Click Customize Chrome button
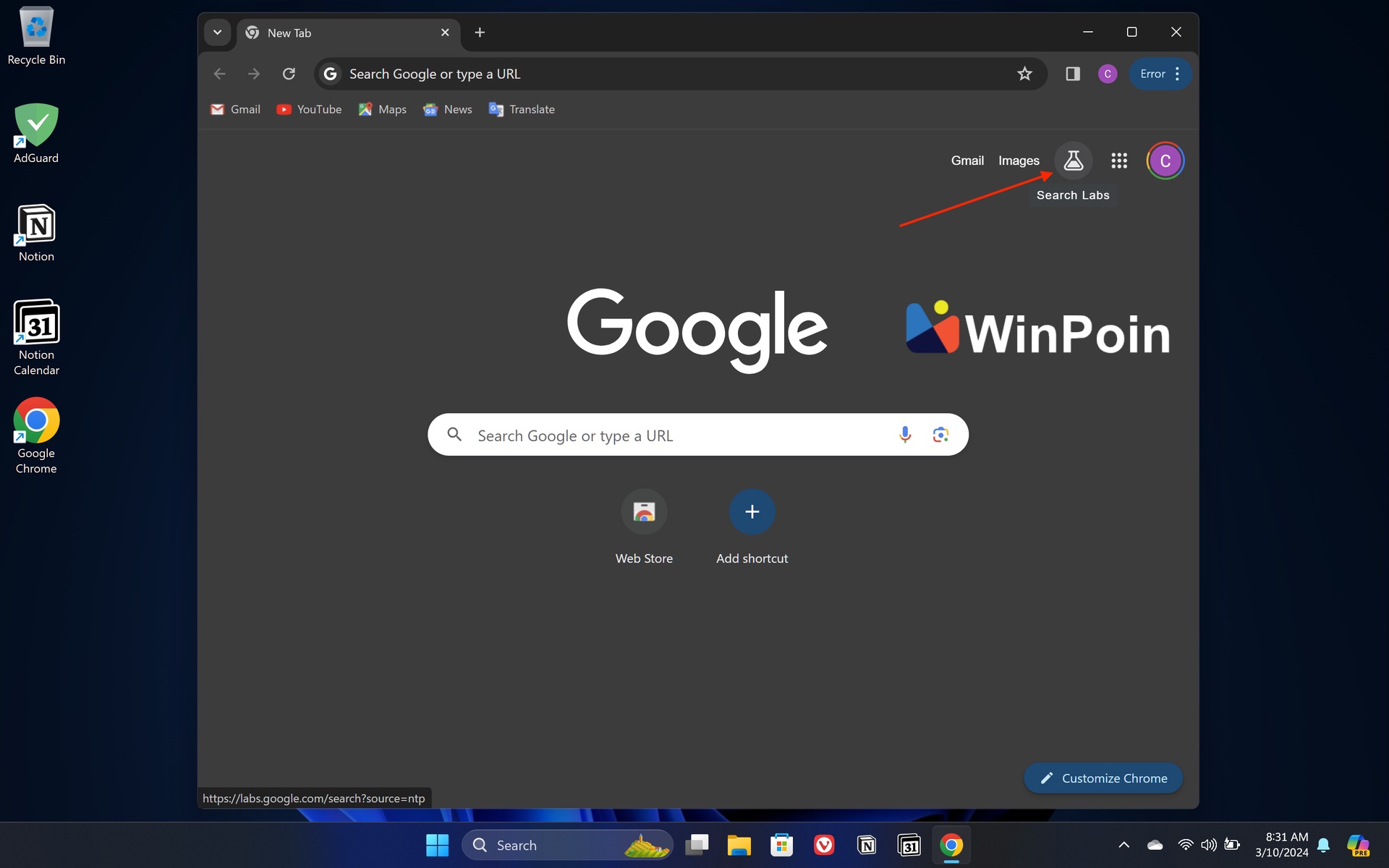Screen dimensions: 1389x868 [x=1103, y=778]
